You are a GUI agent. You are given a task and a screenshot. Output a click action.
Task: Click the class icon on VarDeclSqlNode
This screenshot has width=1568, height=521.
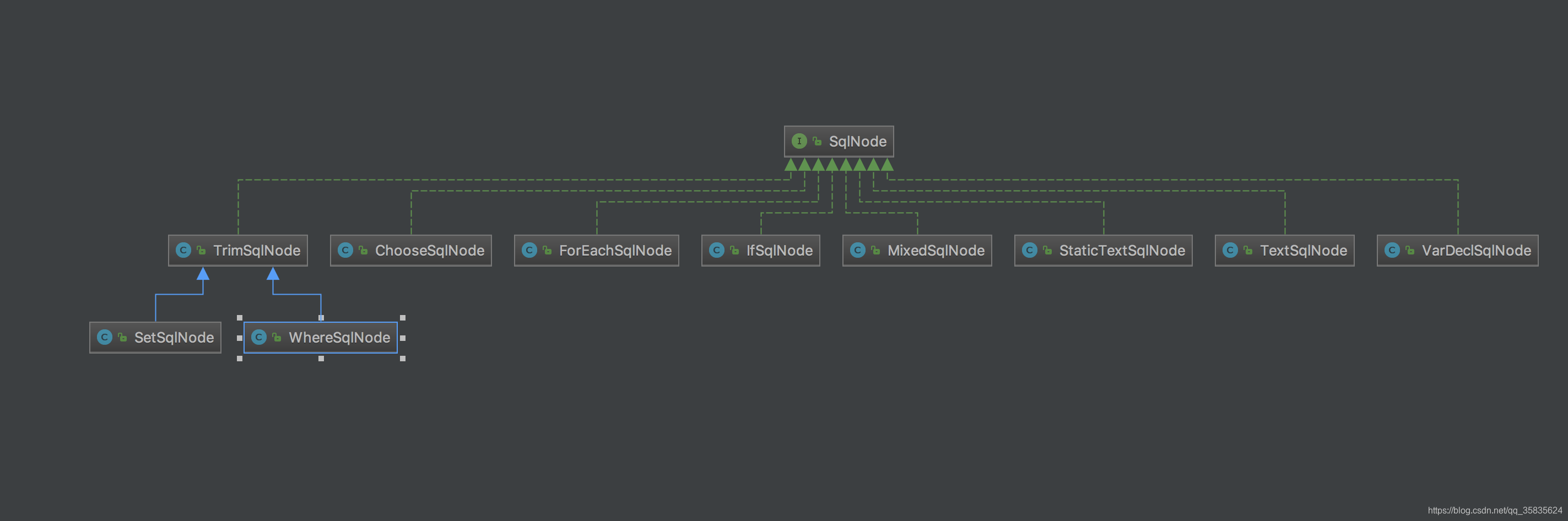pos(1392,250)
